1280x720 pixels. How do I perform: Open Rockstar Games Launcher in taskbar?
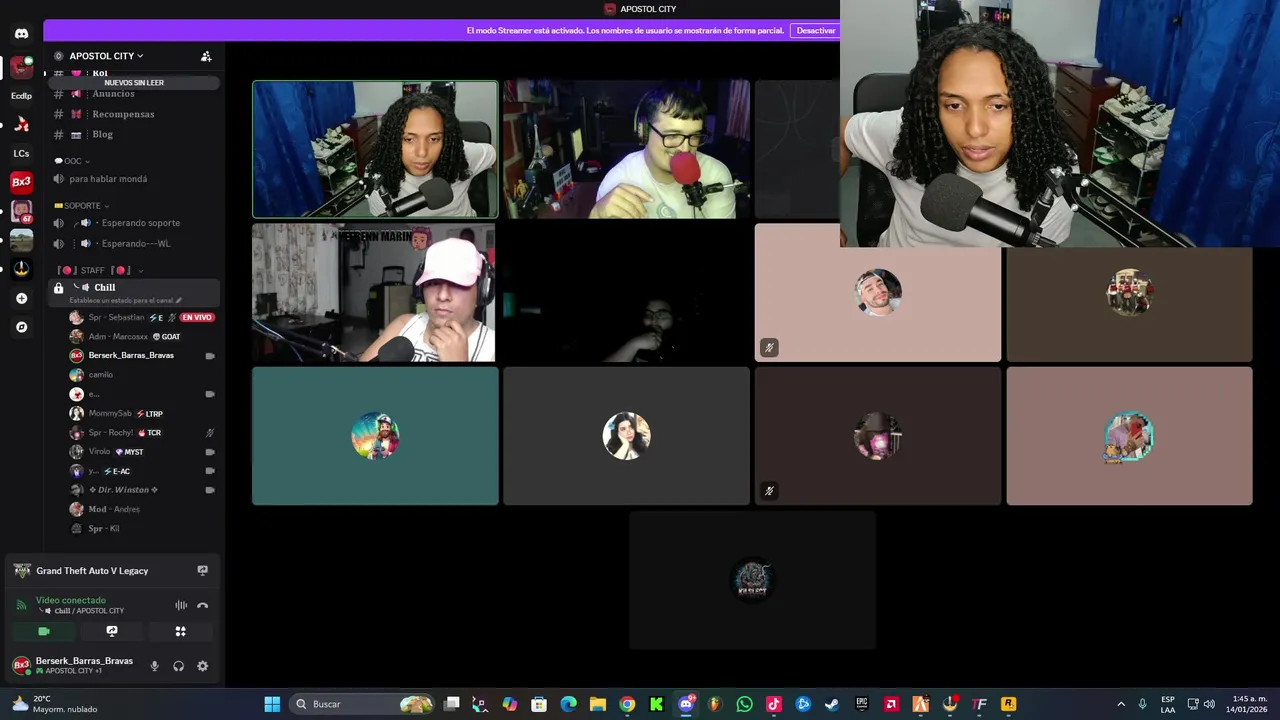(x=1009, y=704)
